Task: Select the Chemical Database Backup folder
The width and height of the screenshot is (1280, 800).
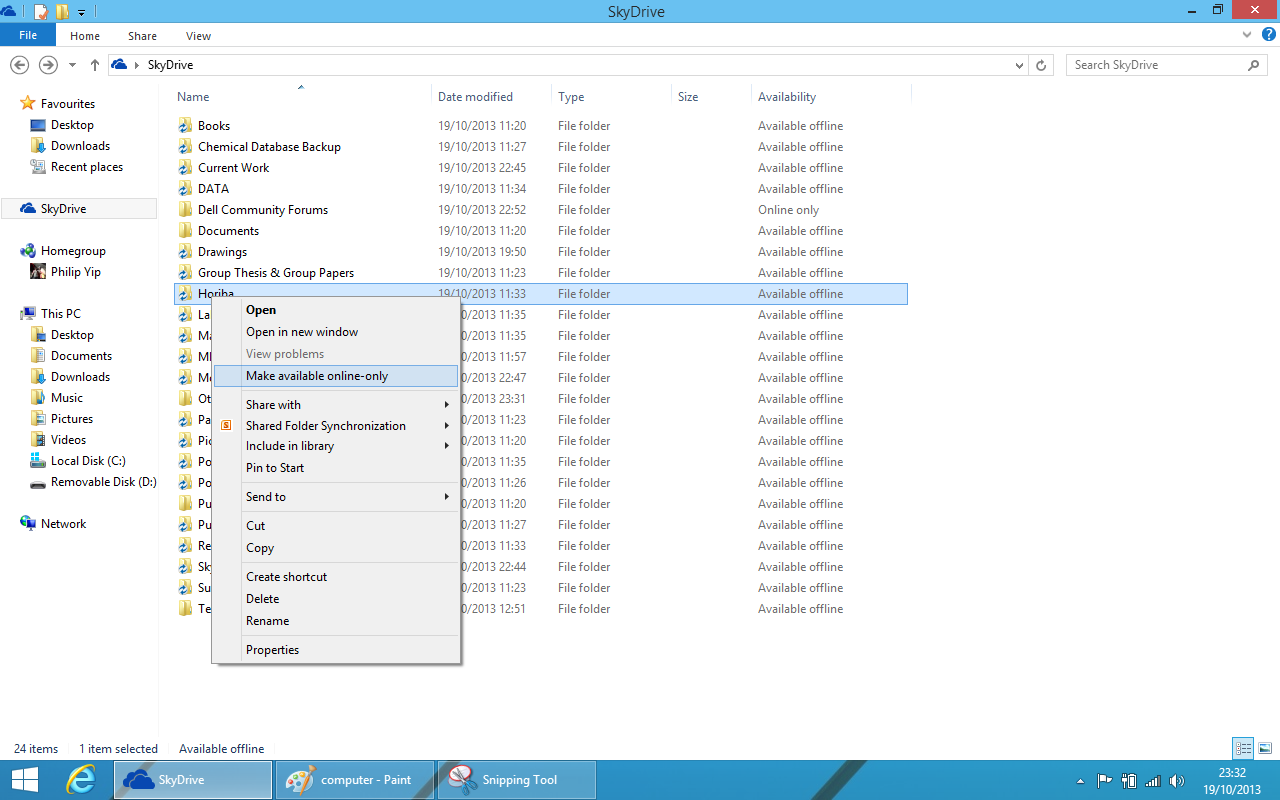Action: click(269, 147)
